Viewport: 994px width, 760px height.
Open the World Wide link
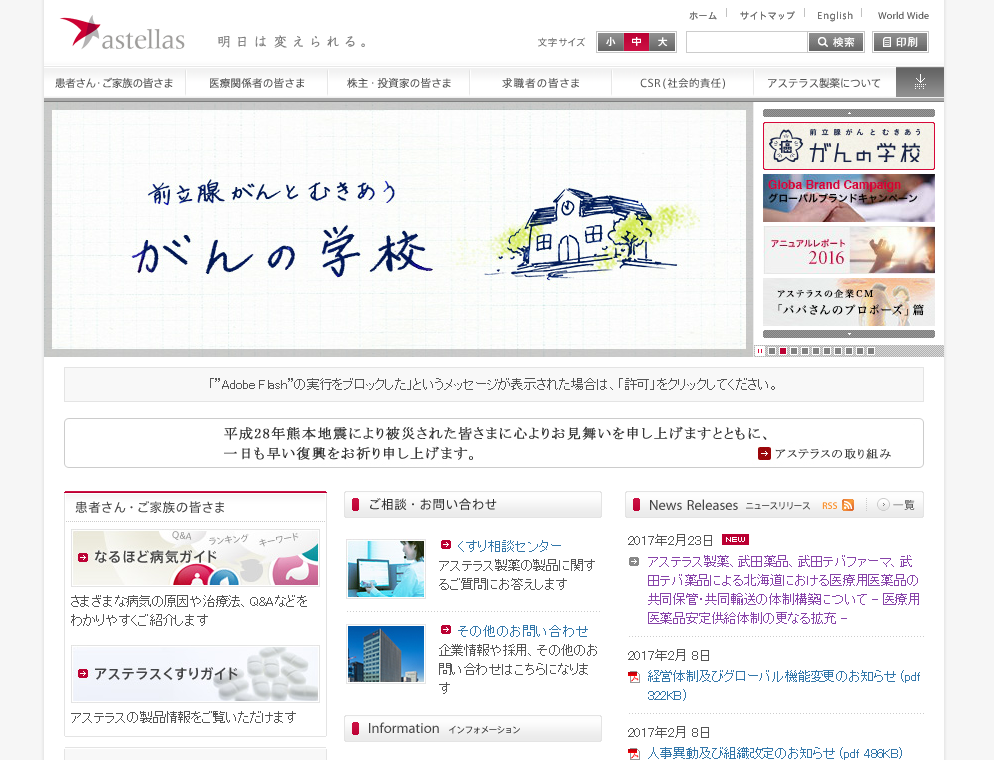pyautogui.click(x=903, y=15)
